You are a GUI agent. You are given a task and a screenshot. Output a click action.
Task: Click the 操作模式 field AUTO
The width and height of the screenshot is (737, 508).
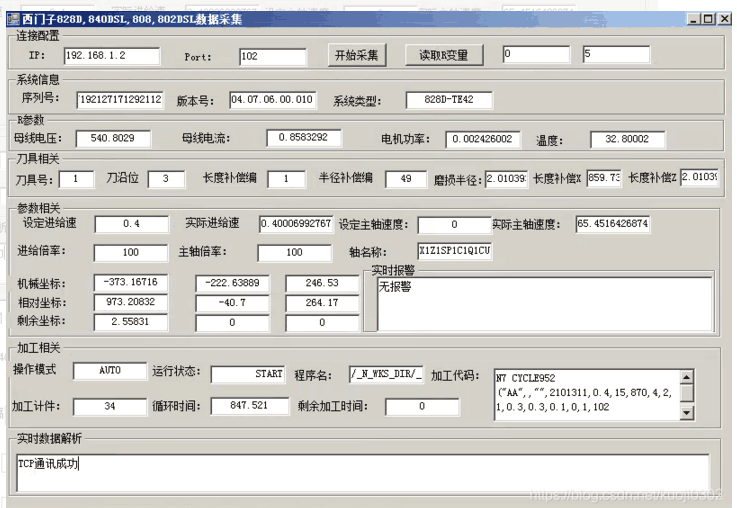(x=110, y=371)
